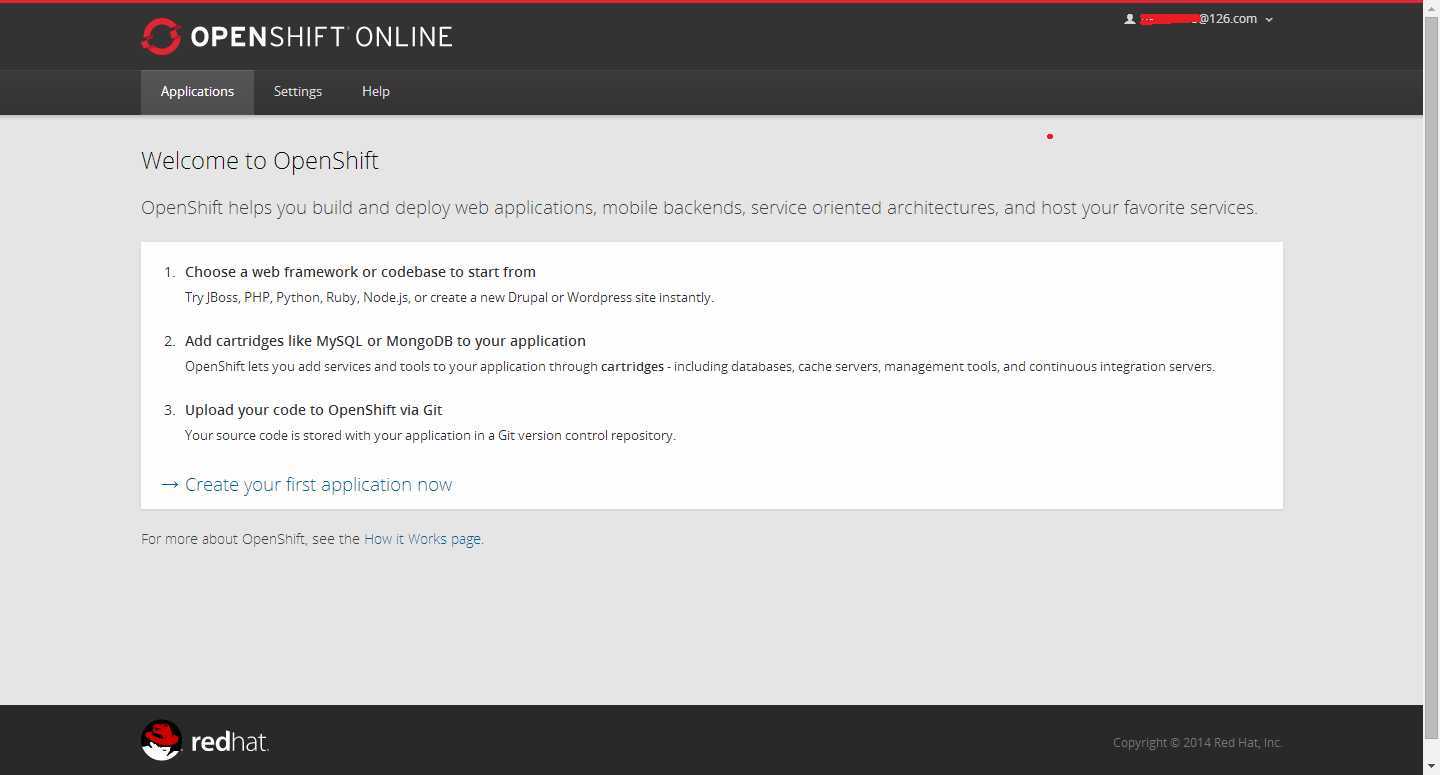The height and width of the screenshot is (775, 1440).
Task: Click the user account icon
Action: pyautogui.click(x=1130, y=19)
